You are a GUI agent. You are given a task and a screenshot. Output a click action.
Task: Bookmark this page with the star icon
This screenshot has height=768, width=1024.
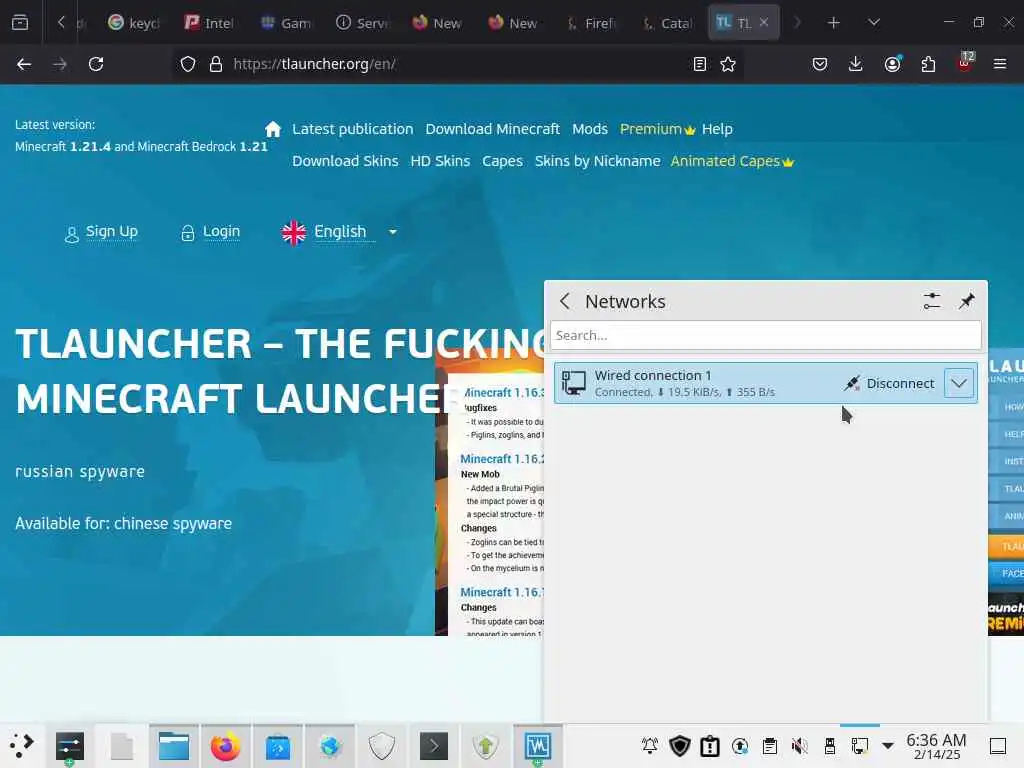tap(728, 64)
